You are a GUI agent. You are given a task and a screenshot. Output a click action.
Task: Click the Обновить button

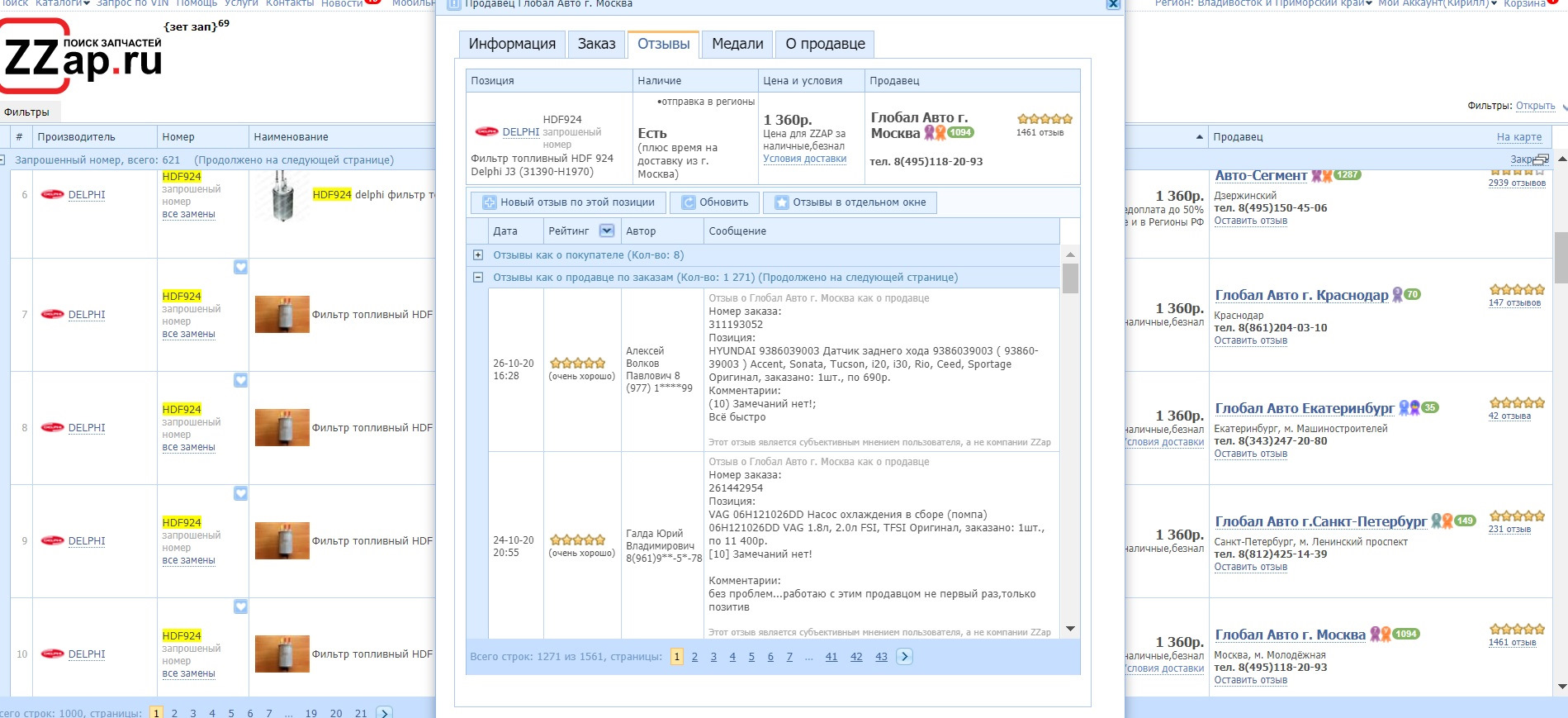(x=714, y=202)
